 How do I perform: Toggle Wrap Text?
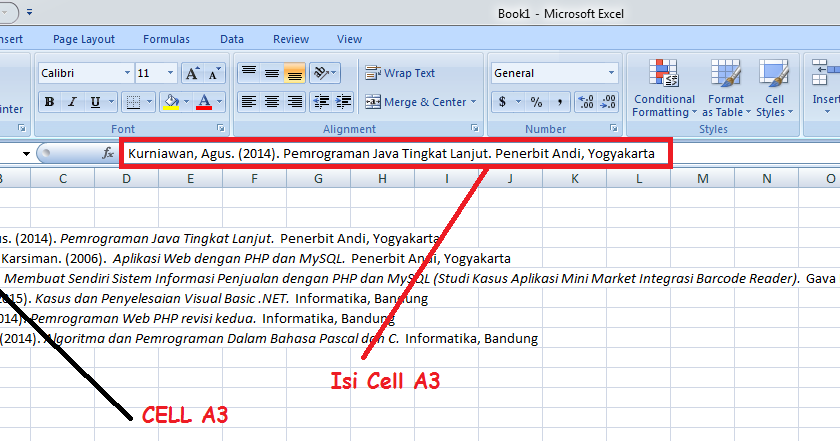tap(400, 73)
